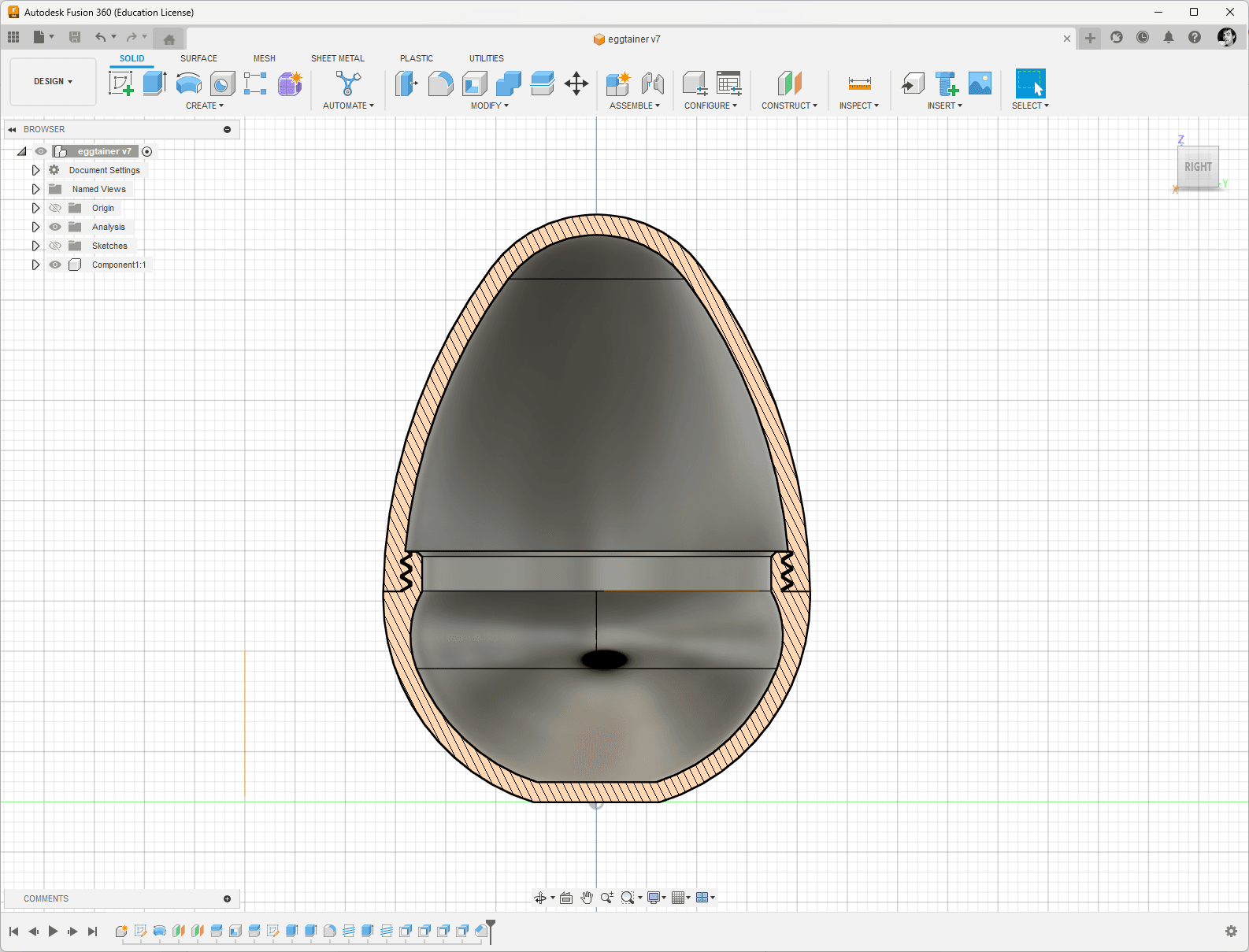The width and height of the screenshot is (1249, 952).
Task: Switch to the PLASTIC tab
Action: (417, 58)
